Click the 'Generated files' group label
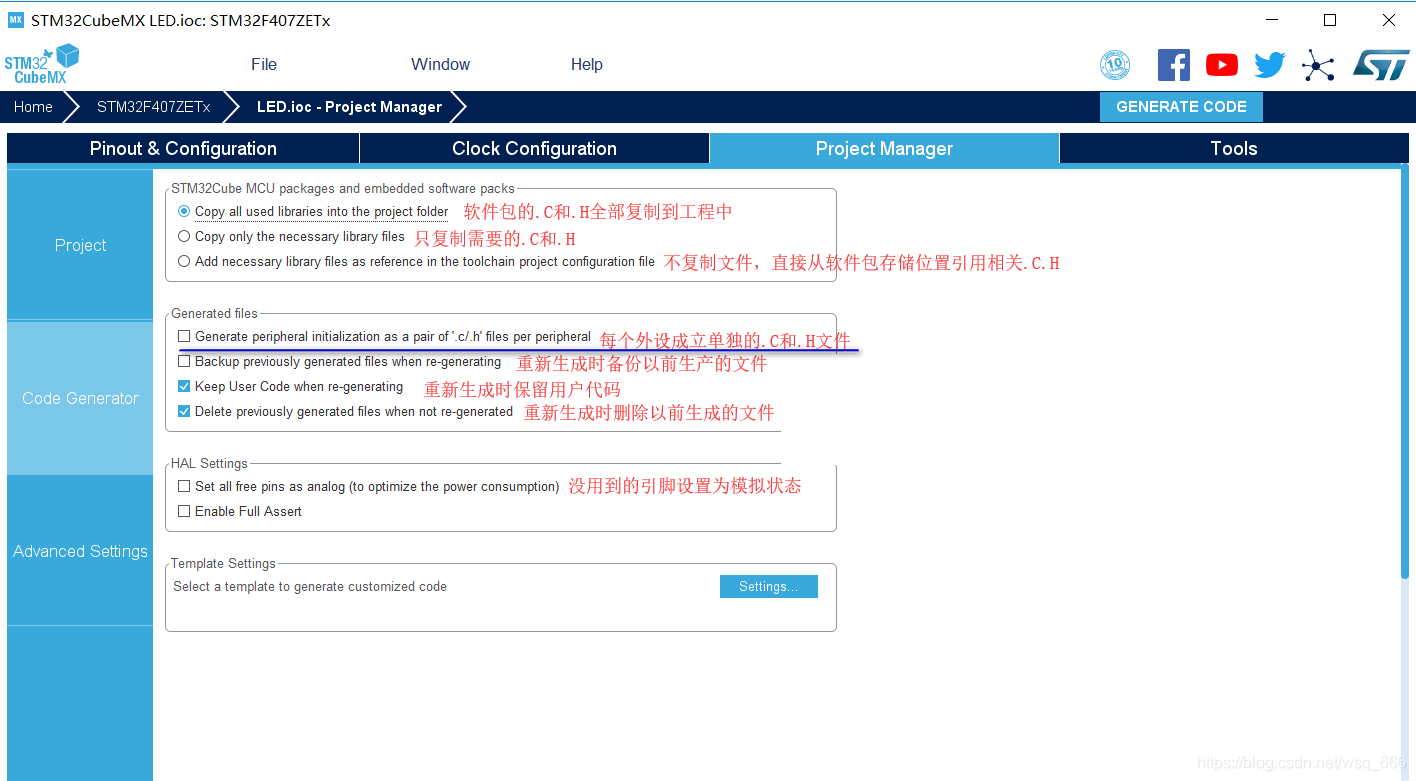The image size is (1416, 781). tap(214, 314)
